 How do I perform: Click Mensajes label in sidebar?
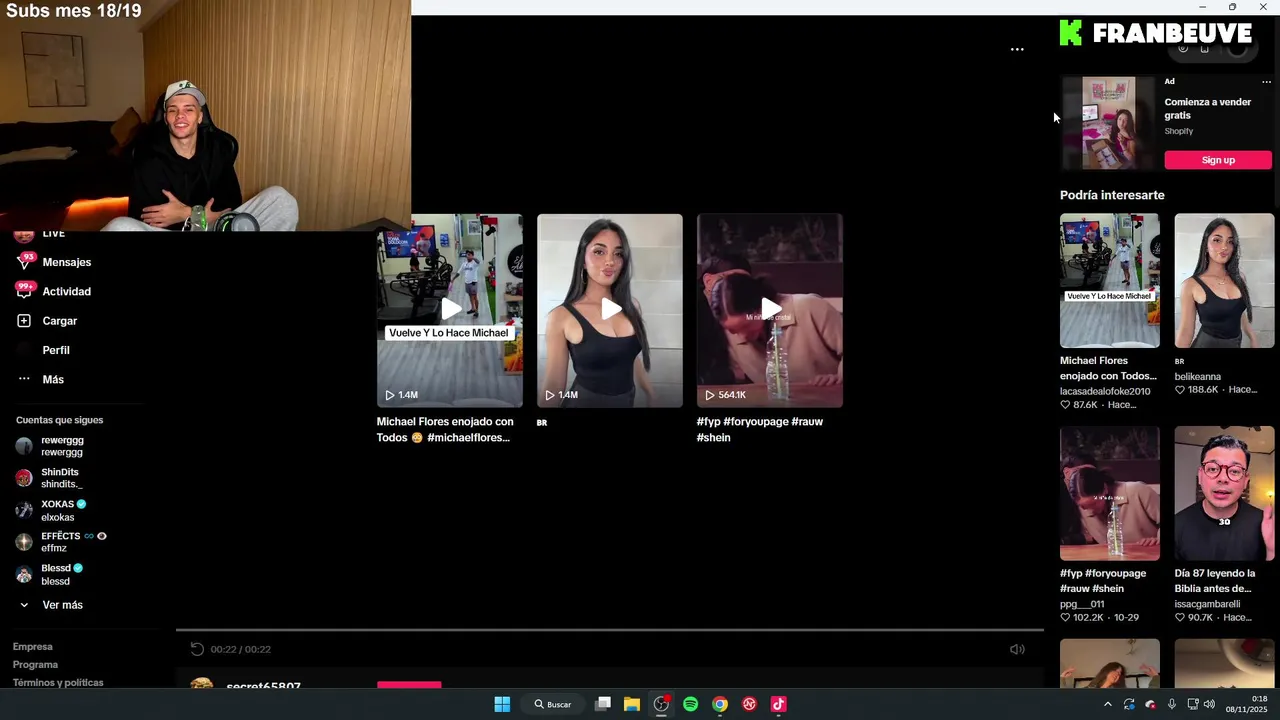point(67,262)
